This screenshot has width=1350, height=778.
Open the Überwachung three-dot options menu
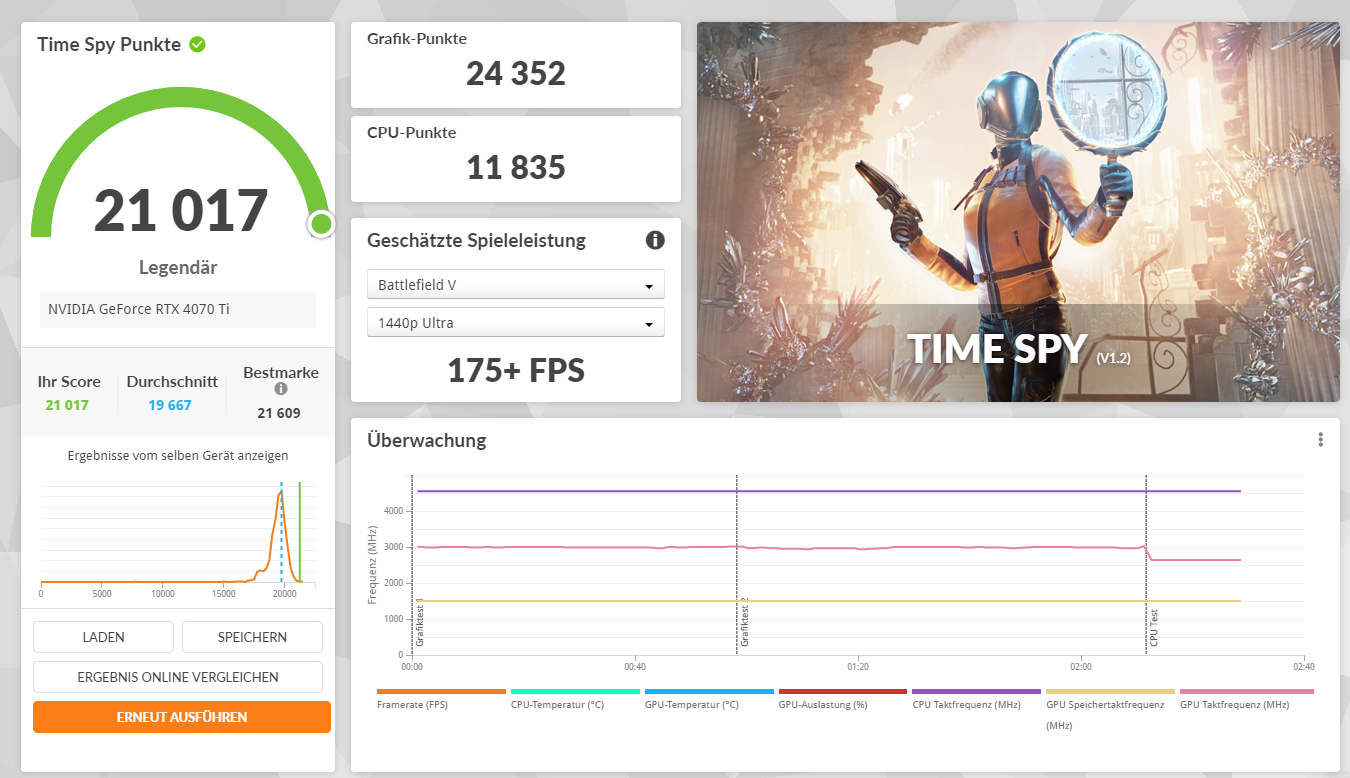coord(1320,440)
